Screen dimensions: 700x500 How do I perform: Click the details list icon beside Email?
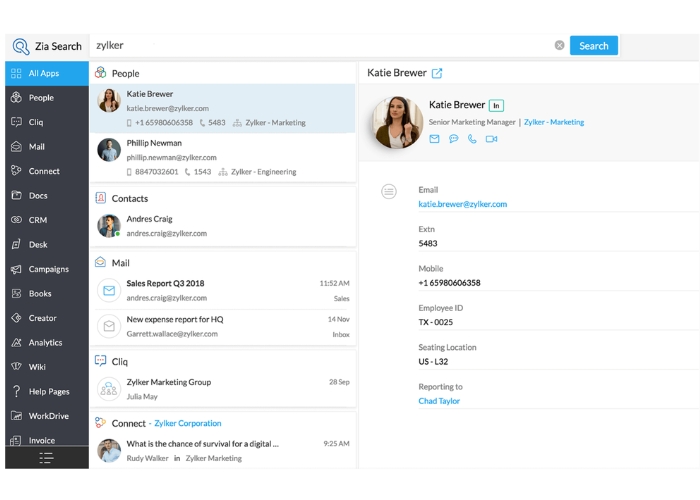click(x=389, y=192)
